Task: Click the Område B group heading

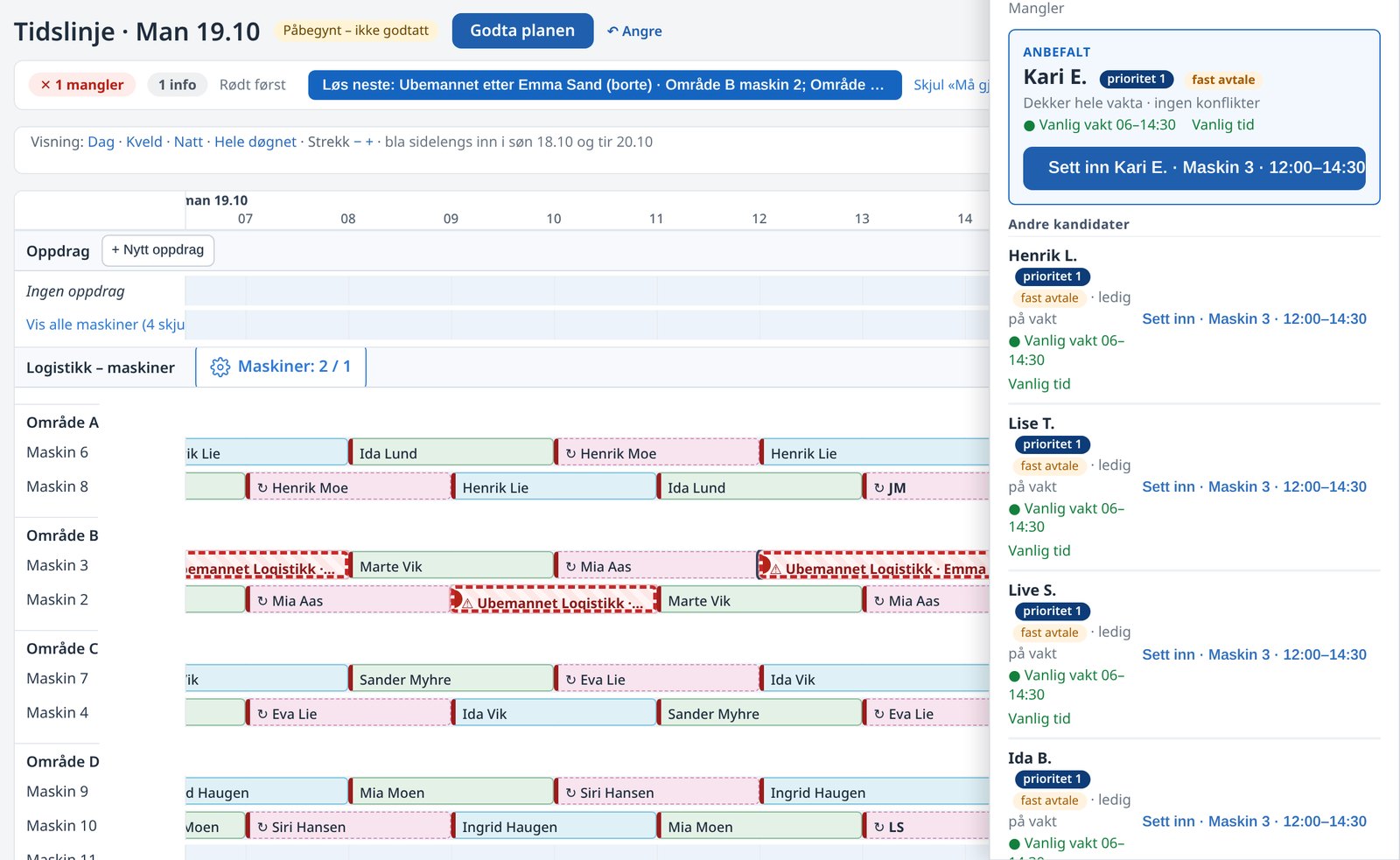Action: (62, 535)
